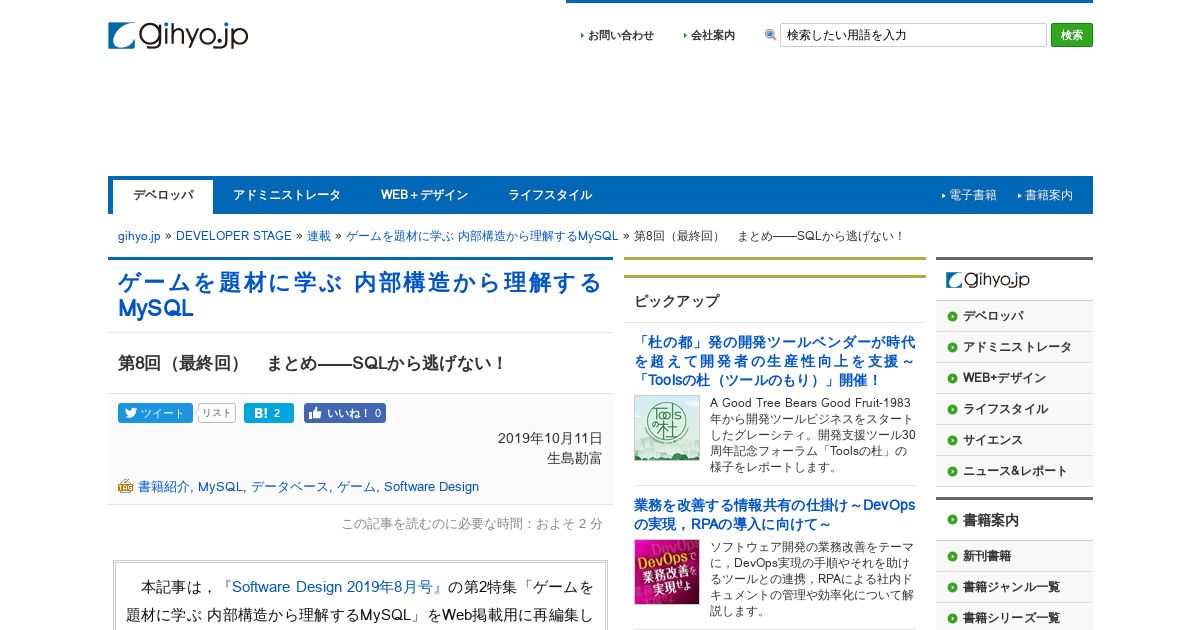1200x630 pixels.
Task: Open the お問い合わせ contact link
Action: [x=620, y=35]
